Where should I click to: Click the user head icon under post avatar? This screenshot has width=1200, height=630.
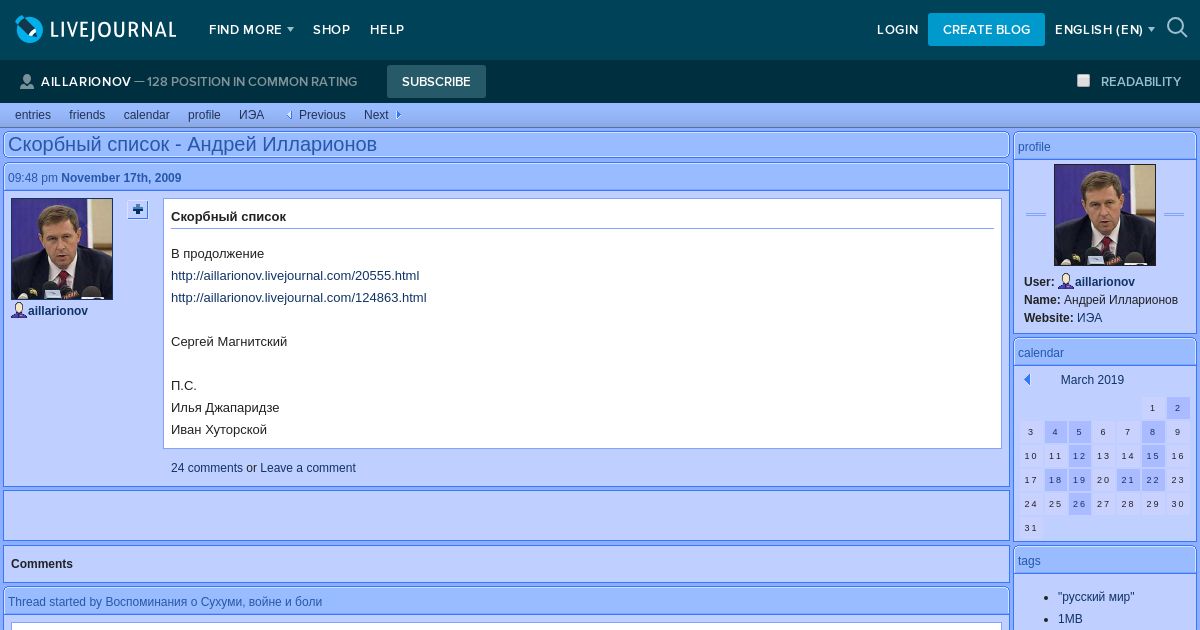pos(19,311)
